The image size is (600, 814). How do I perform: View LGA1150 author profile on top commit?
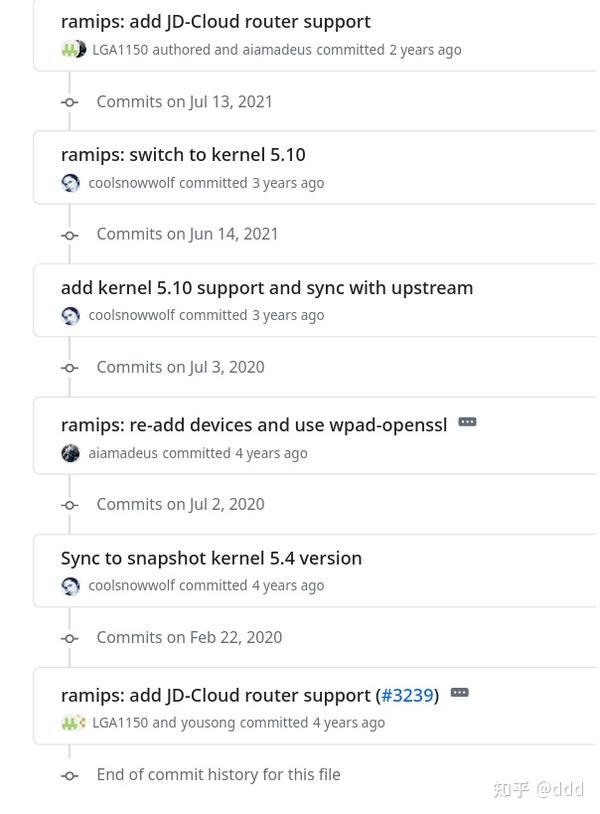tap(120, 49)
